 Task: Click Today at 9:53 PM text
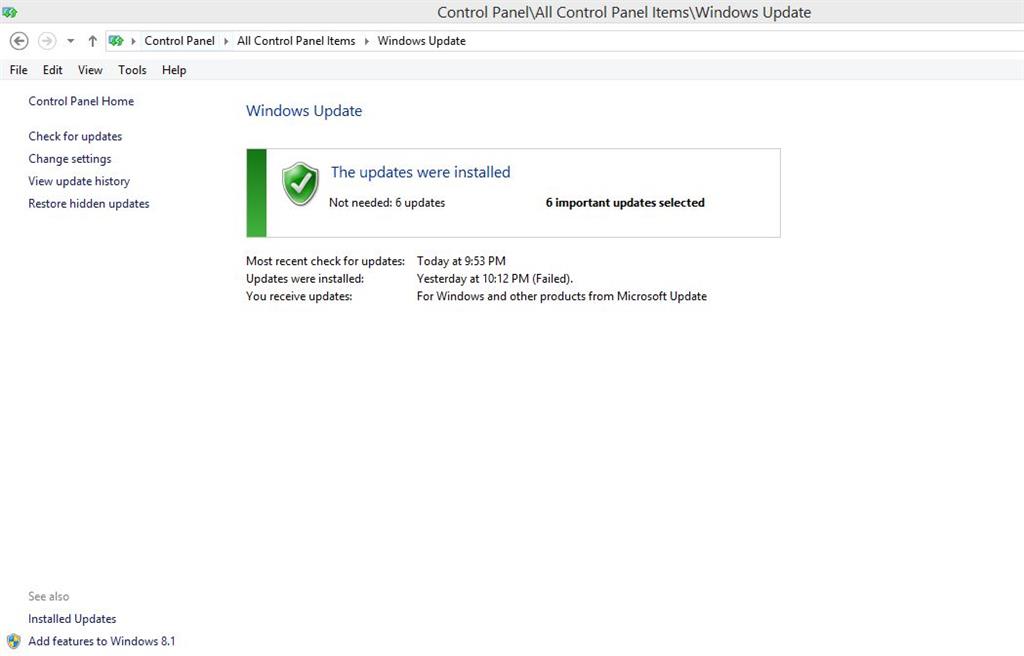click(x=461, y=261)
